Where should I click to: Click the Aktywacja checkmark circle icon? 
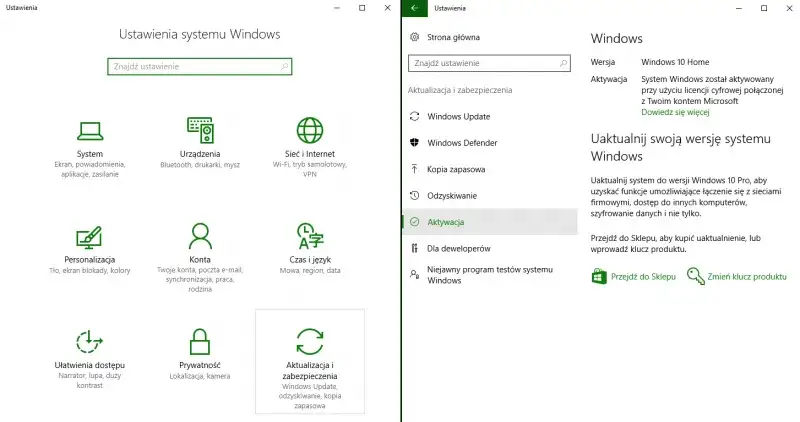tap(415, 222)
